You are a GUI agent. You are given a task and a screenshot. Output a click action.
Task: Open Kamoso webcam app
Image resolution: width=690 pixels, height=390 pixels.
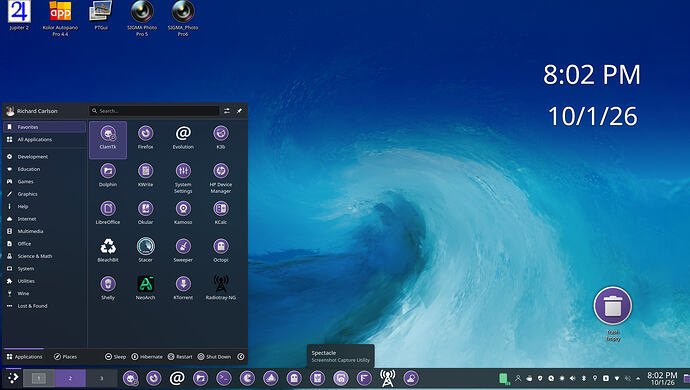183,213
